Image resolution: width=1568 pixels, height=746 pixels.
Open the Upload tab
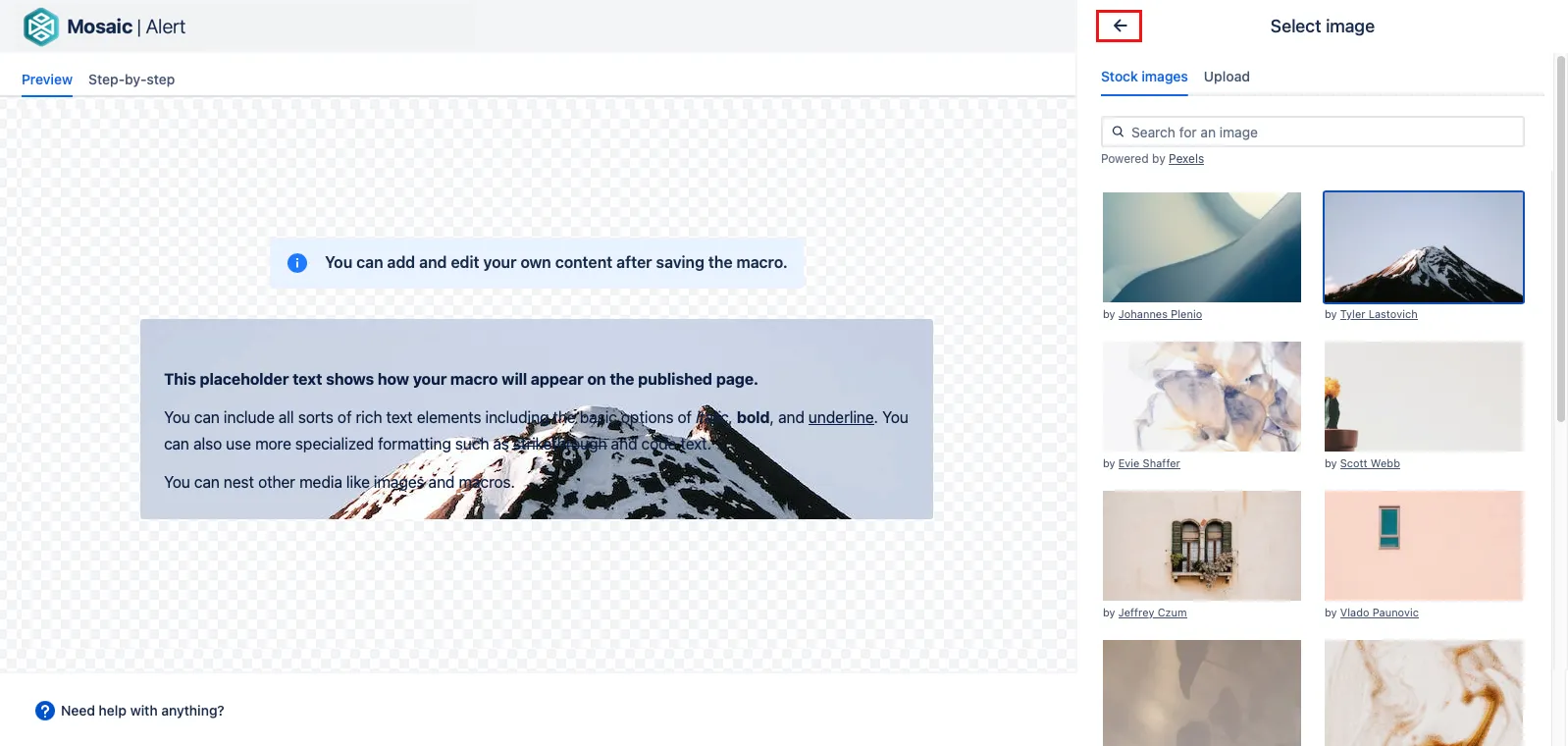(1227, 77)
